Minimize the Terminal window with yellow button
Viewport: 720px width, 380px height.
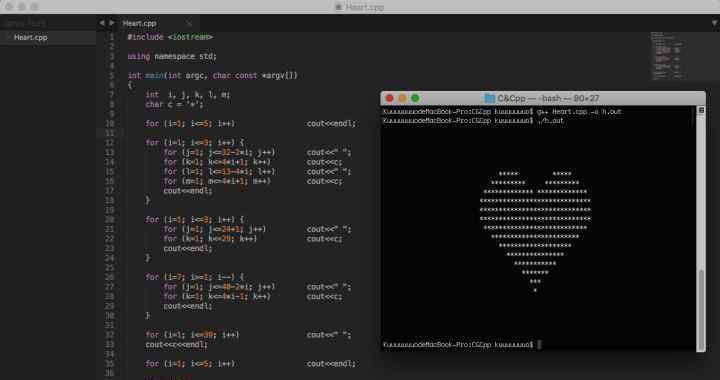click(402, 98)
